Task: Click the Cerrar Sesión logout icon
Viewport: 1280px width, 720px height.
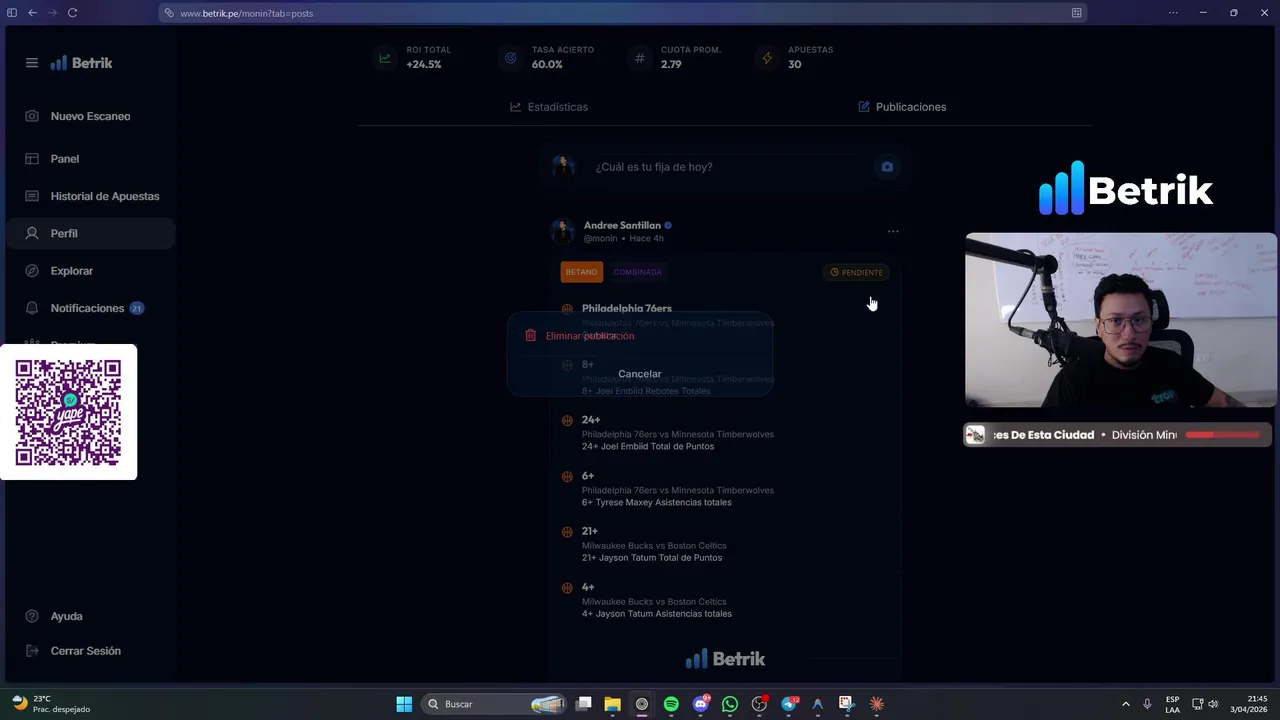Action: tap(32, 651)
